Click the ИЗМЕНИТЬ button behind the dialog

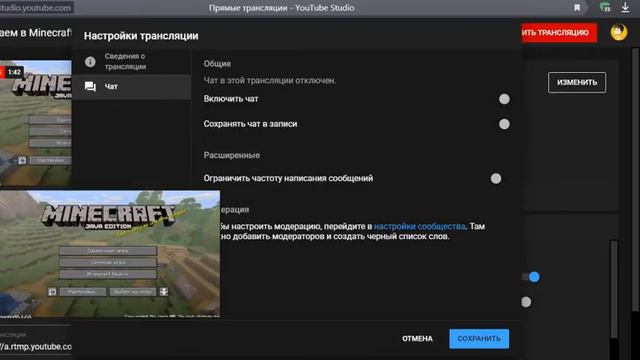pyautogui.click(x=577, y=82)
